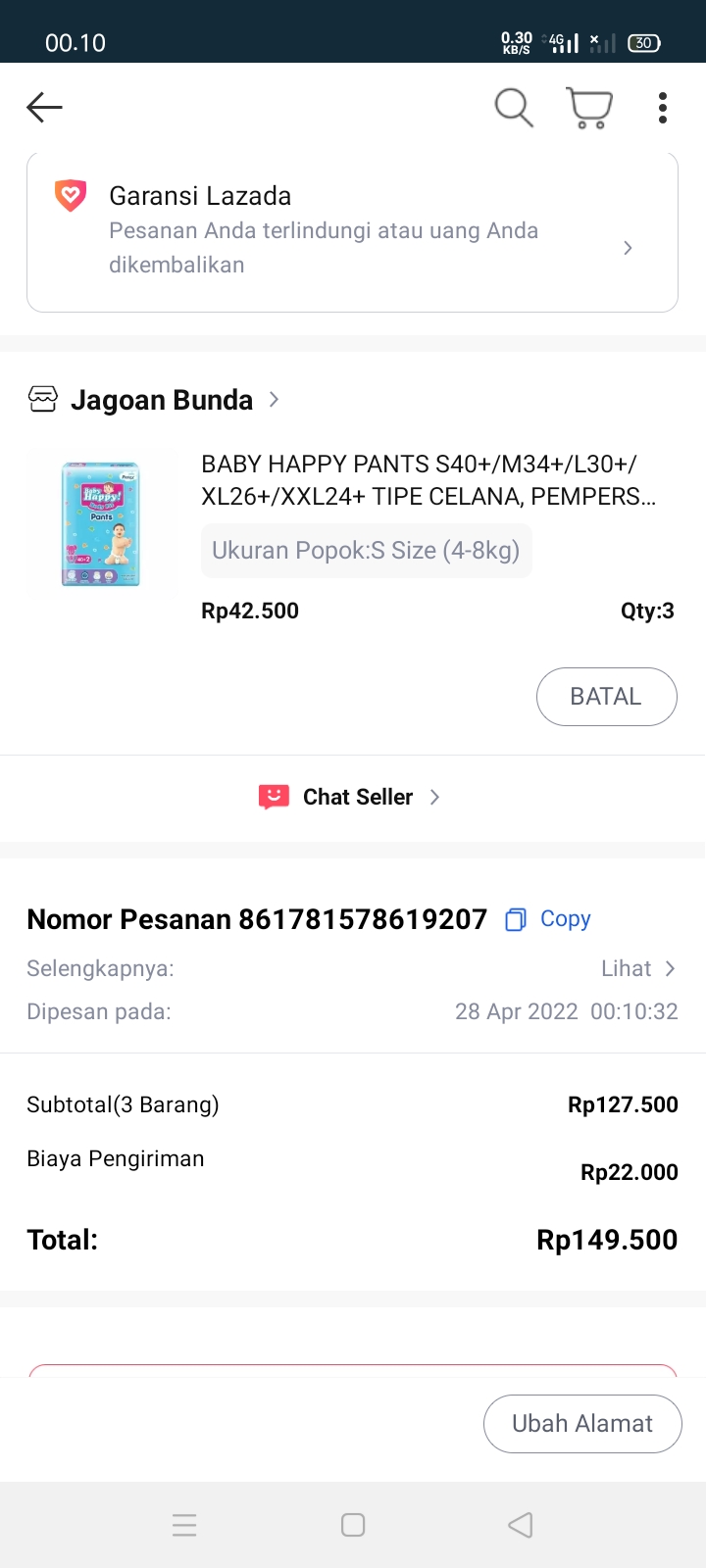
Task: Tap the Chat Seller message icon
Action: click(x=274, y=797)
